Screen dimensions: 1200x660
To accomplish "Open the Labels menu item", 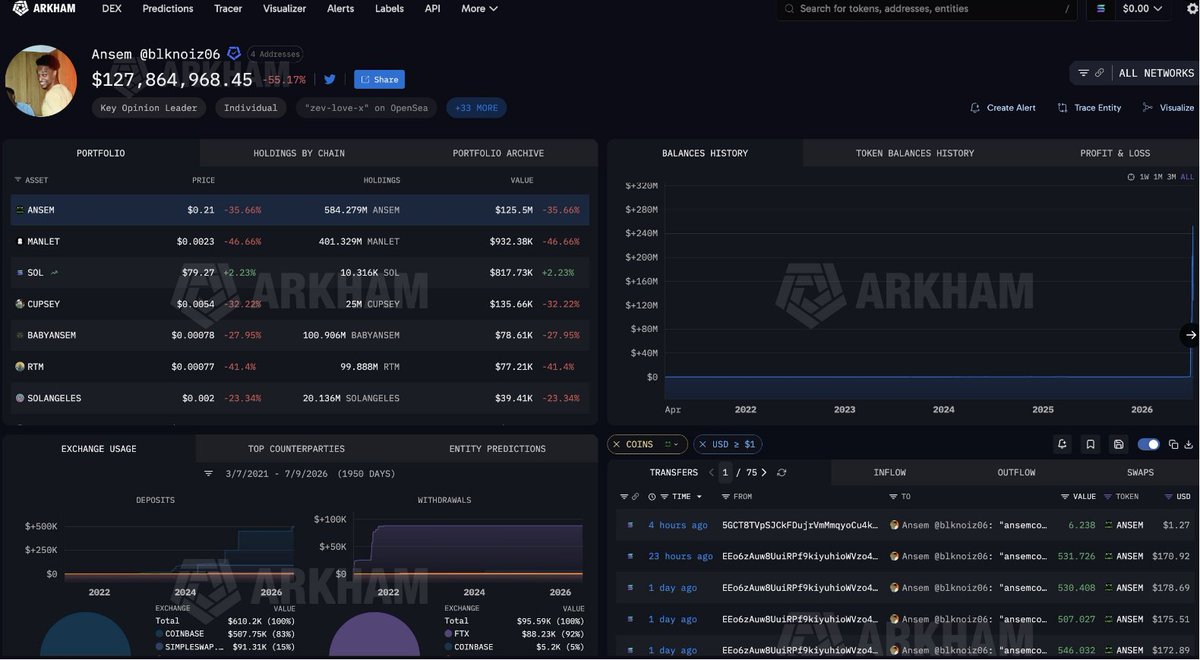I will coord(389,8).
